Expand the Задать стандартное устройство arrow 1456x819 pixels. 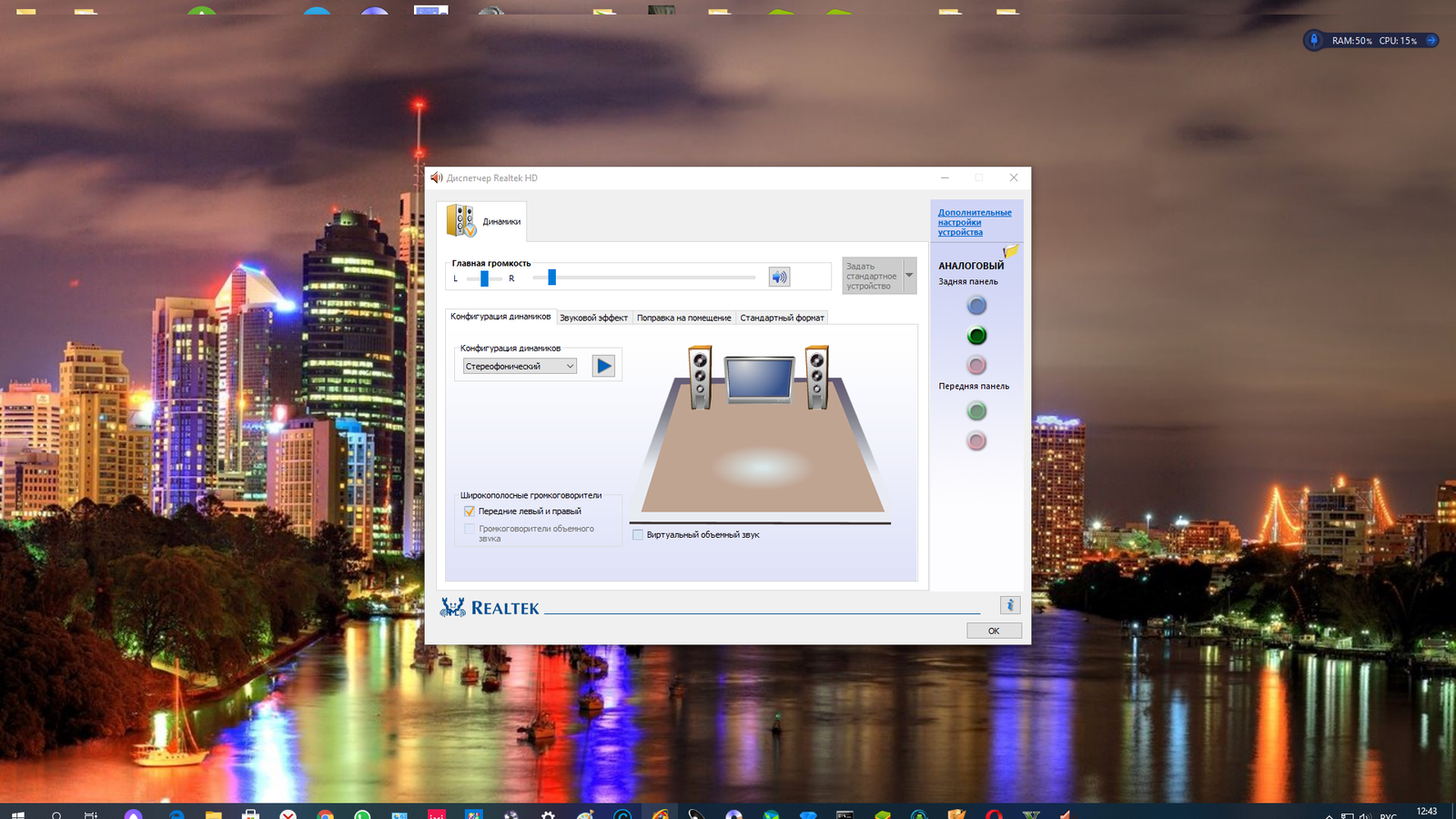[909, 276]
